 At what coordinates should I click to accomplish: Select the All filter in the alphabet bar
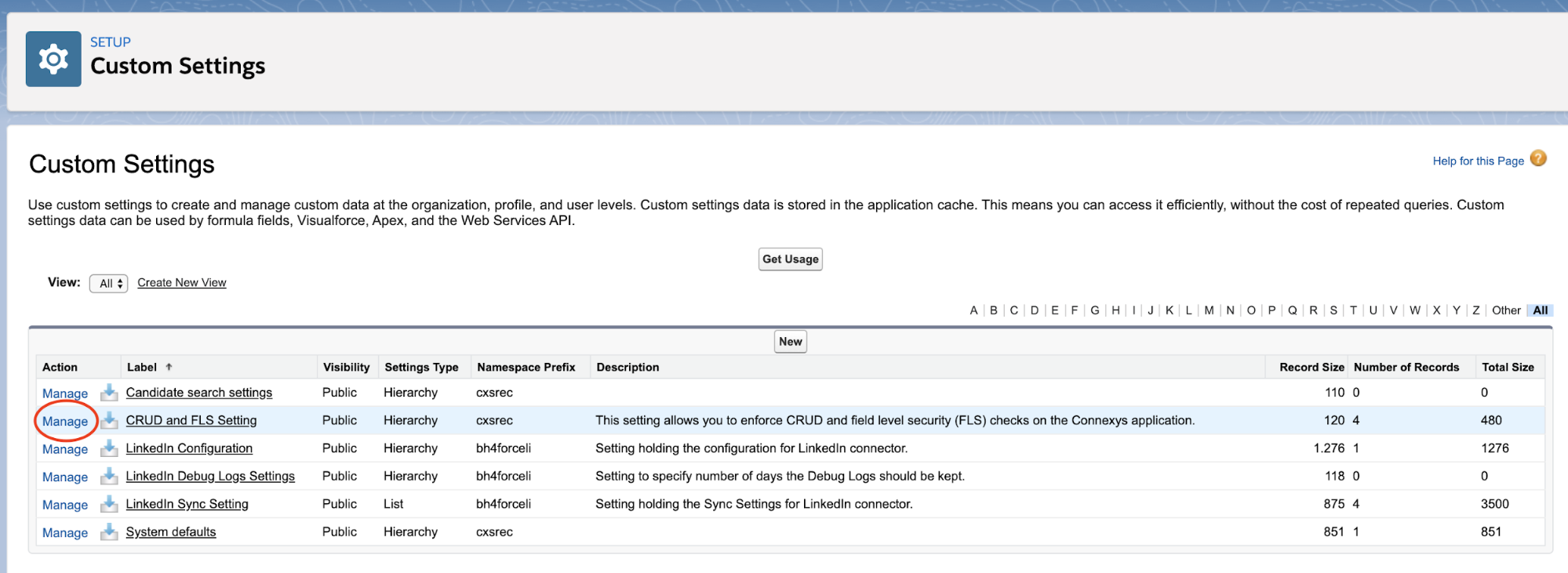(1541, 310)
